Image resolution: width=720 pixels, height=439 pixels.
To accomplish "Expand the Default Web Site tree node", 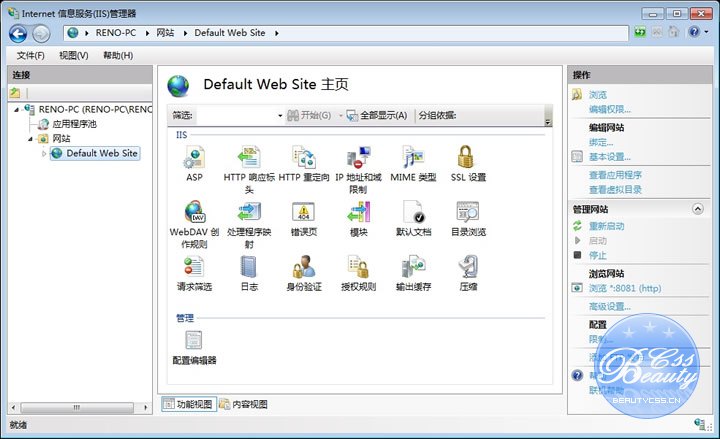I will pos(44,154).
